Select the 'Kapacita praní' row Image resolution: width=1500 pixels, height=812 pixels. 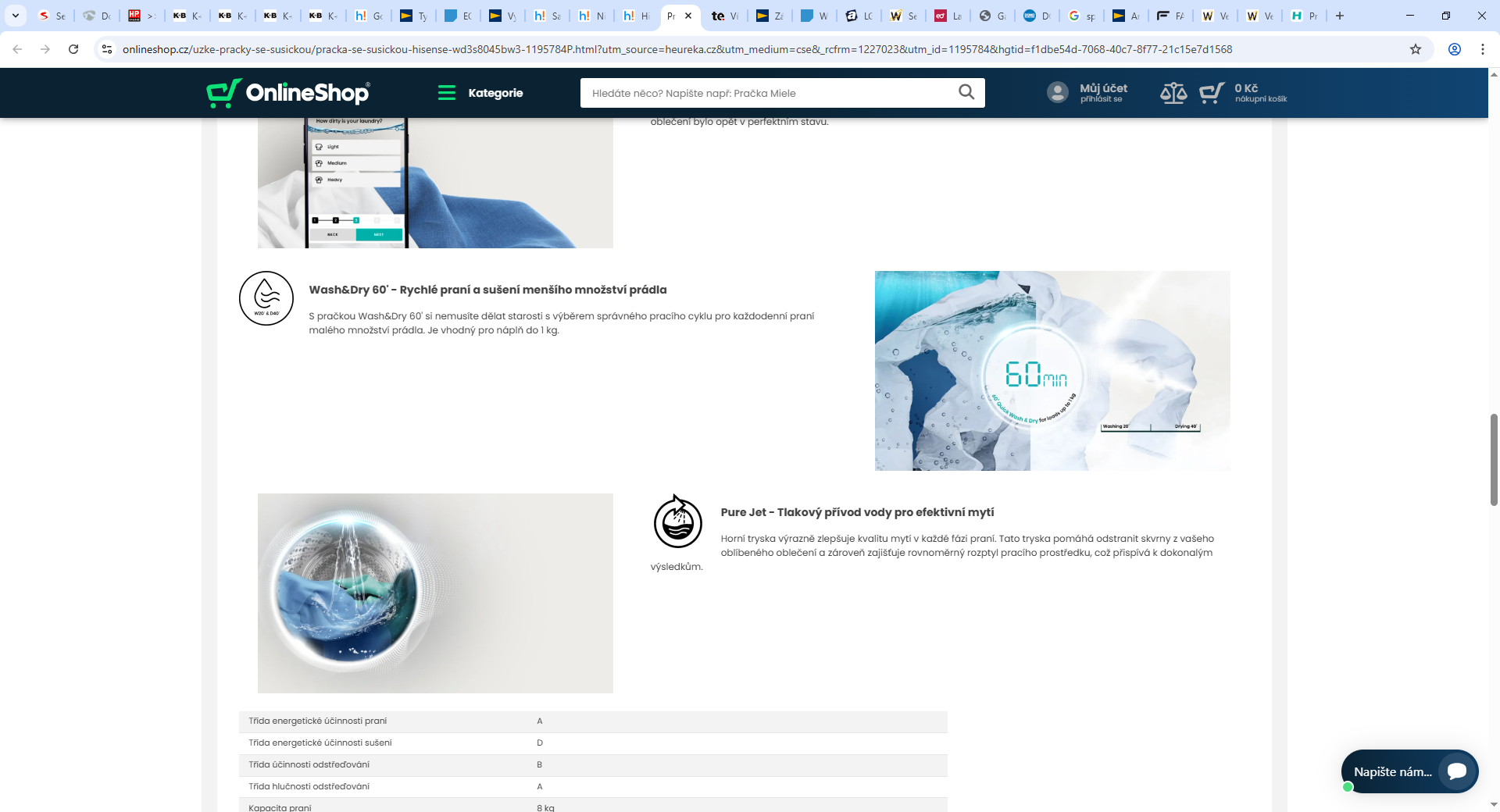[x=593, y=806]
